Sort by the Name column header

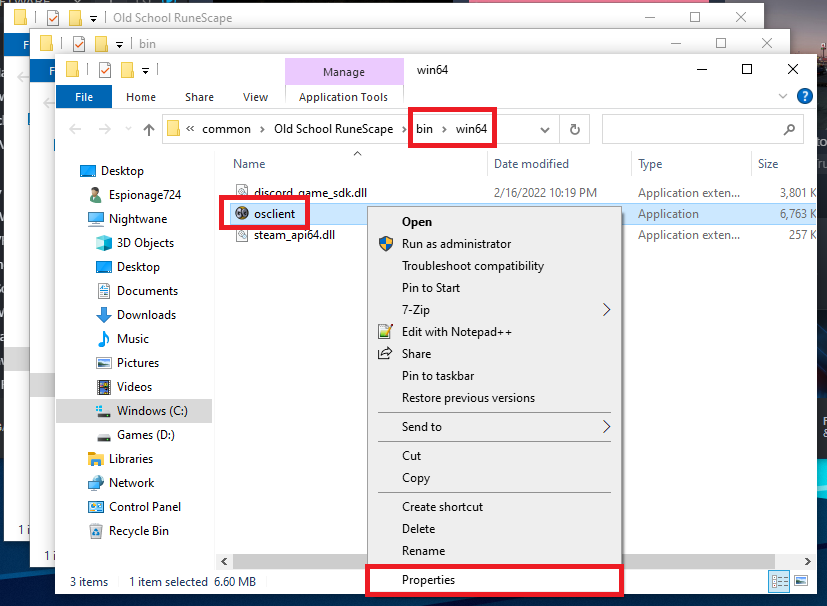coord(249,164)
